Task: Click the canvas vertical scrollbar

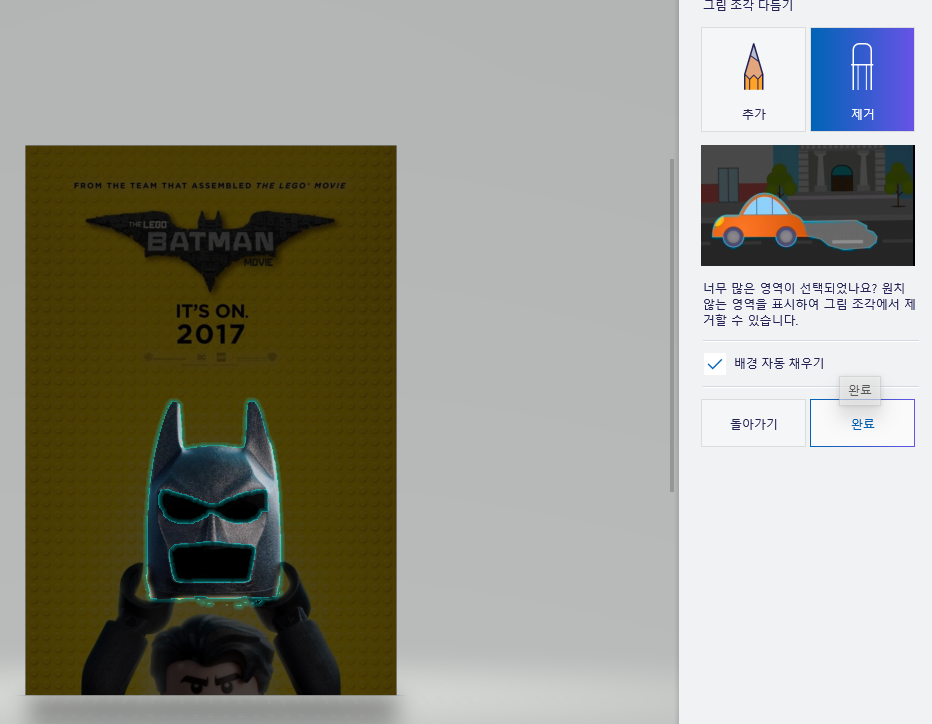Action: tap(672, 325)
